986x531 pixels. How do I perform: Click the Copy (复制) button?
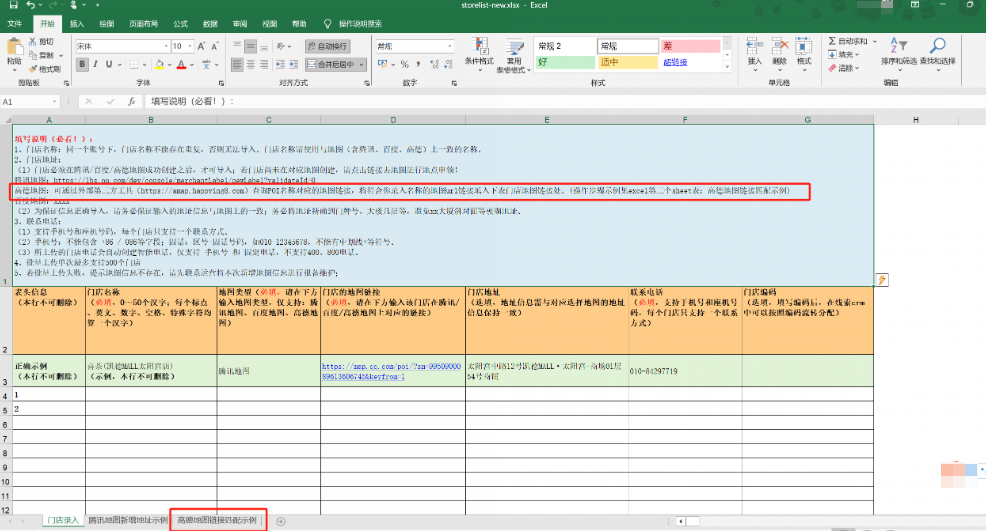tap(42, 55)
